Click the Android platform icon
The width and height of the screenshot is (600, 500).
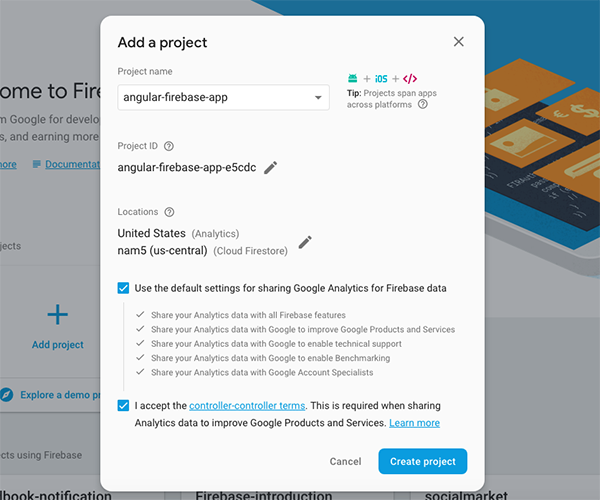click(x=352, y=78)
